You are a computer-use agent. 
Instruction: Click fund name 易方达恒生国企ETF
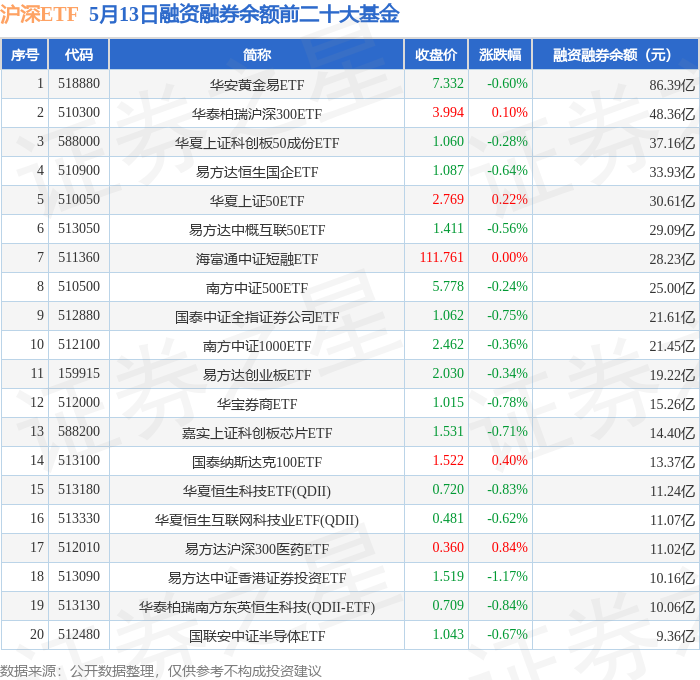tap(257, 172)
